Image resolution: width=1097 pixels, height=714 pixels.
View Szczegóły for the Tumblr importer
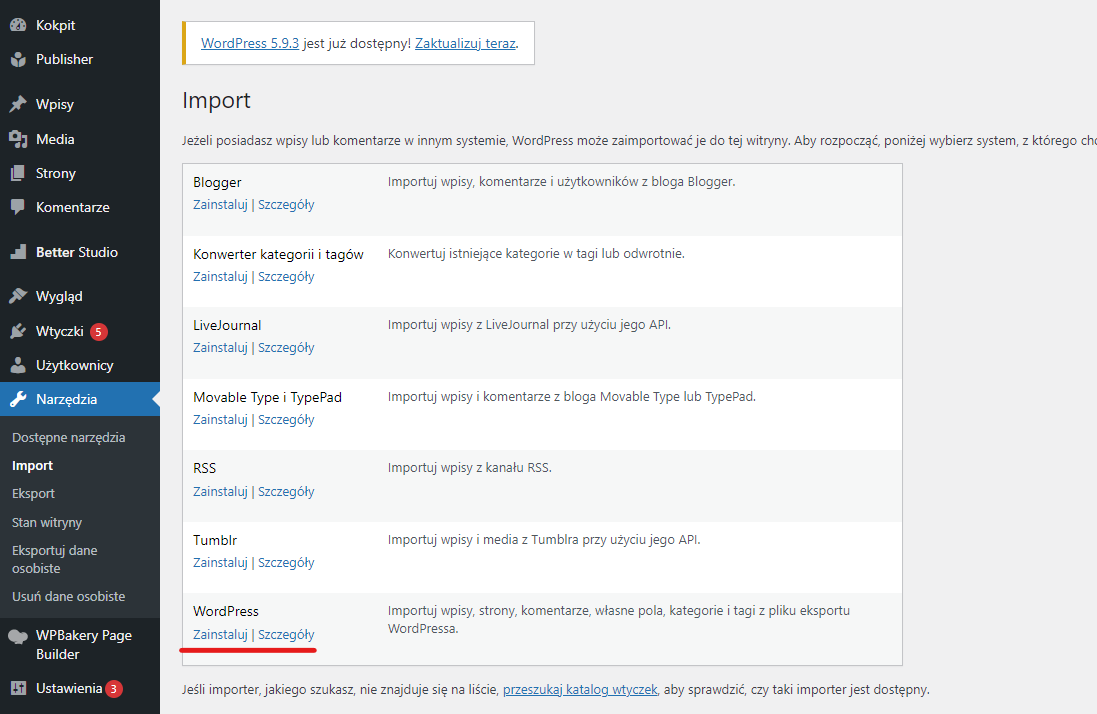(x=286, y=562)
